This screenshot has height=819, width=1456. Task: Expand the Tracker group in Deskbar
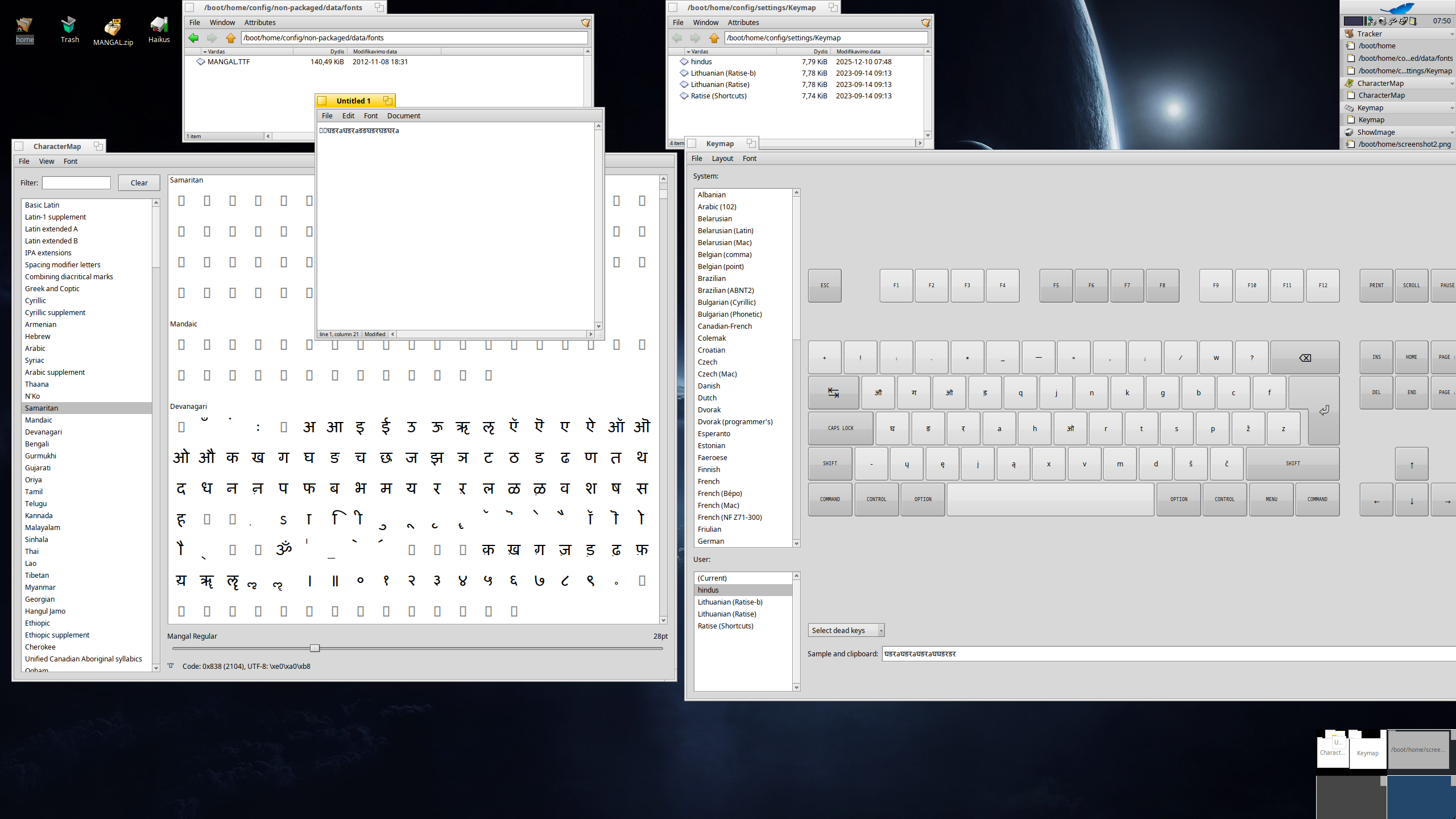(x=1451, y=34)
